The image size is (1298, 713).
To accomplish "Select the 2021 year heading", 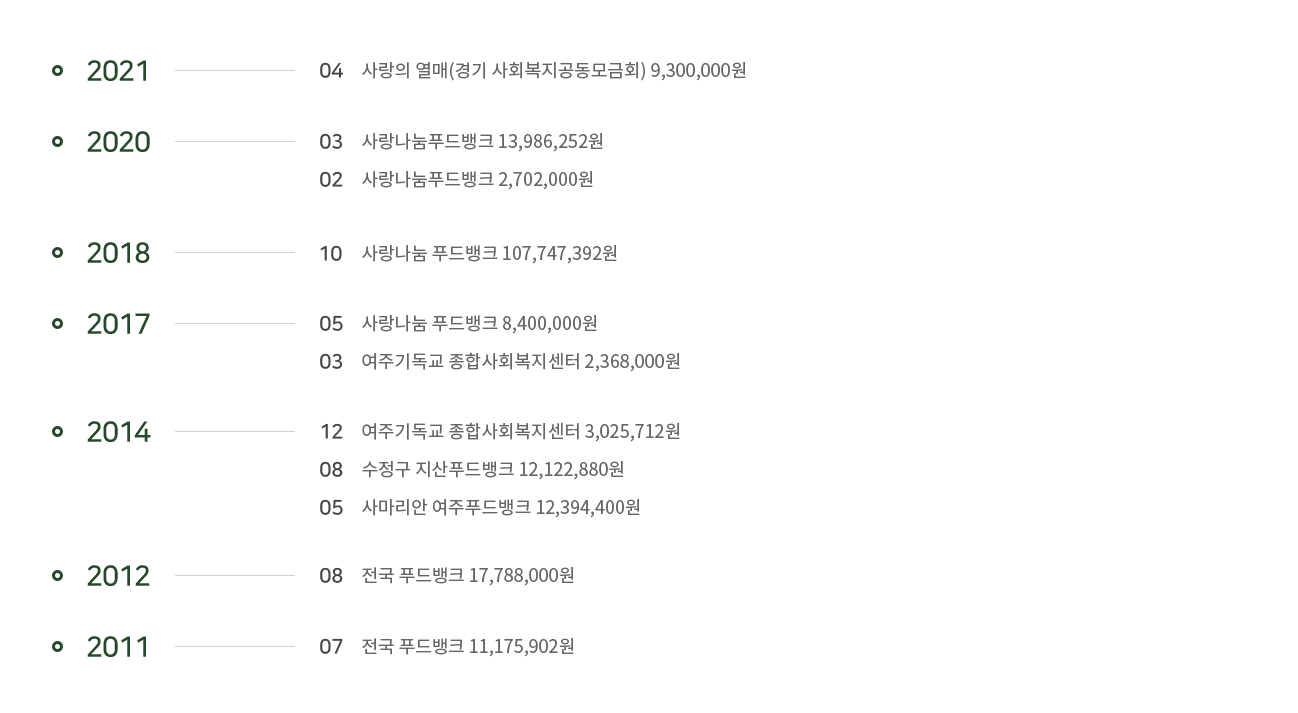I will click(118, 71).
